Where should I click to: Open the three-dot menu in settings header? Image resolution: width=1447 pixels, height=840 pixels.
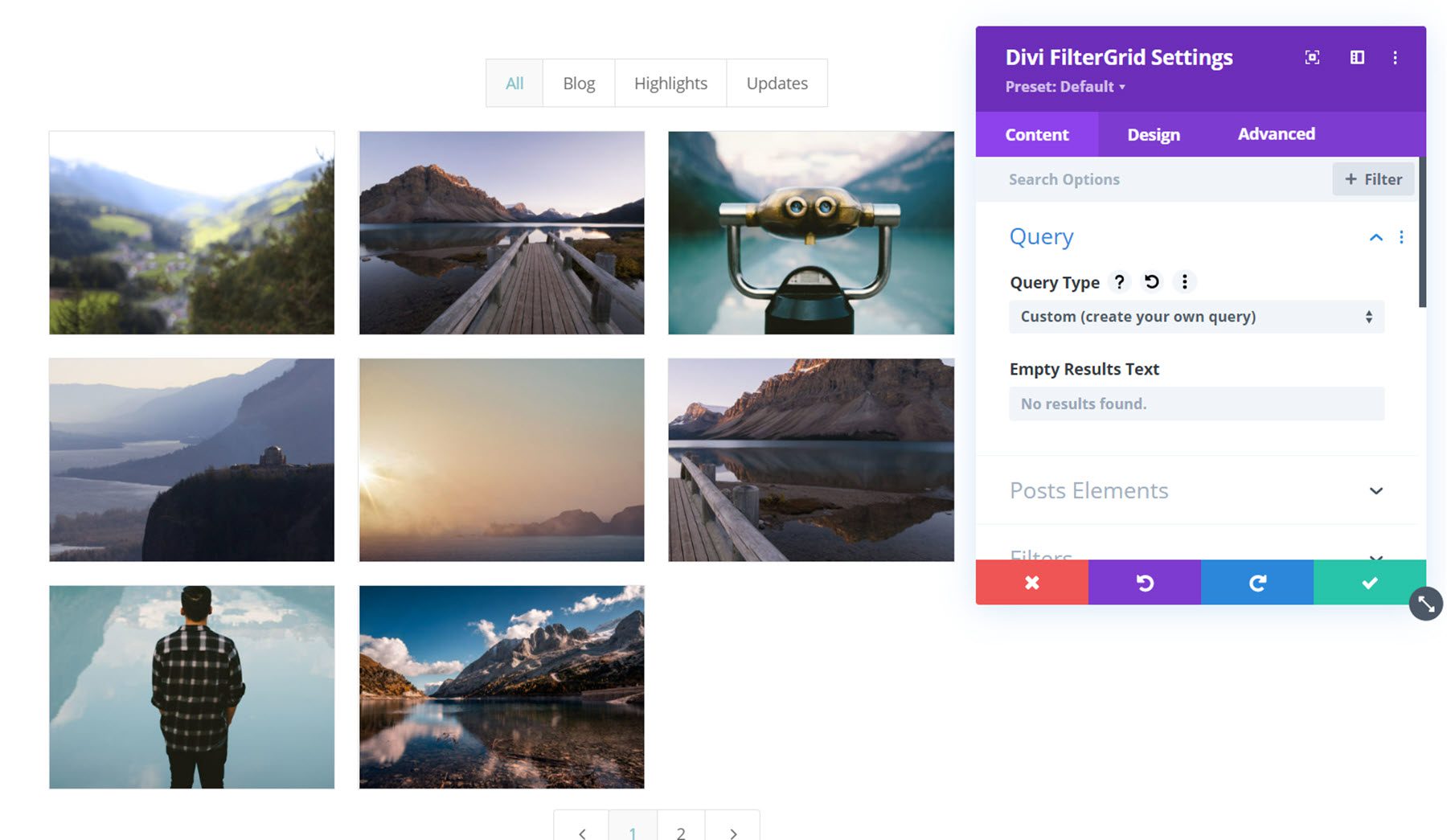(x=1396, y=57)
